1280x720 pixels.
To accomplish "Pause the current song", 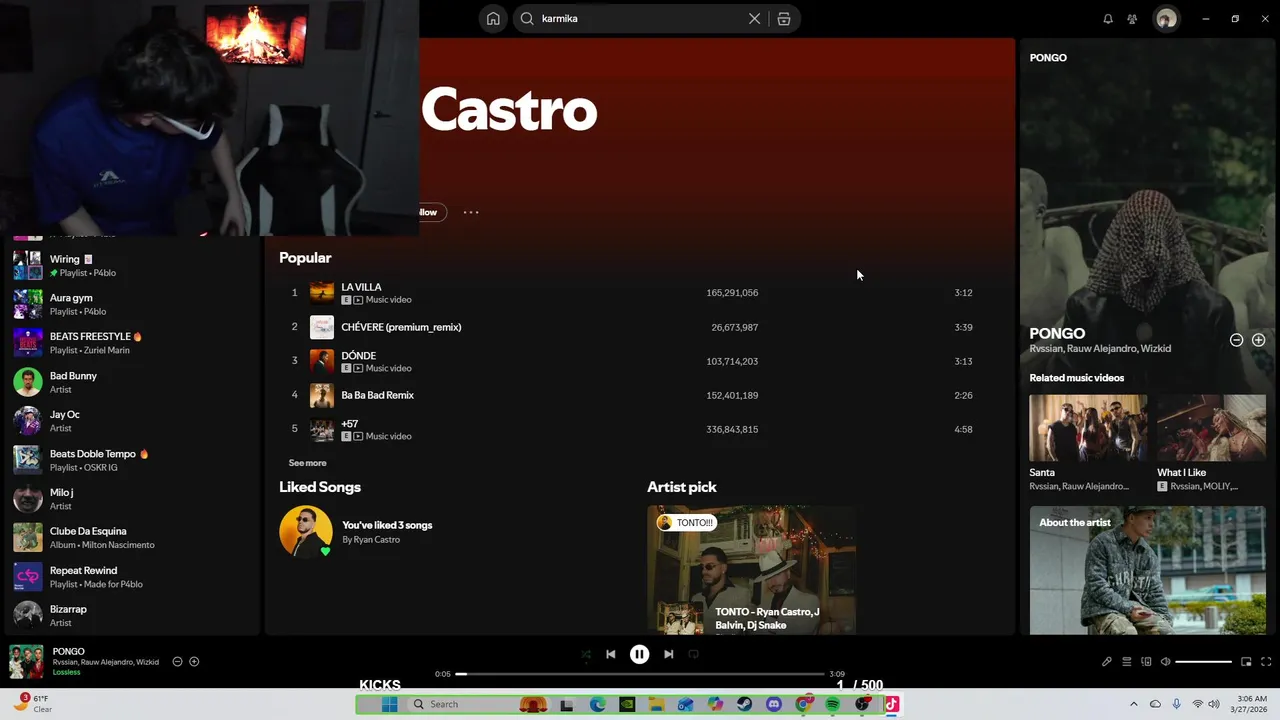I will click(x=639, y=654).
